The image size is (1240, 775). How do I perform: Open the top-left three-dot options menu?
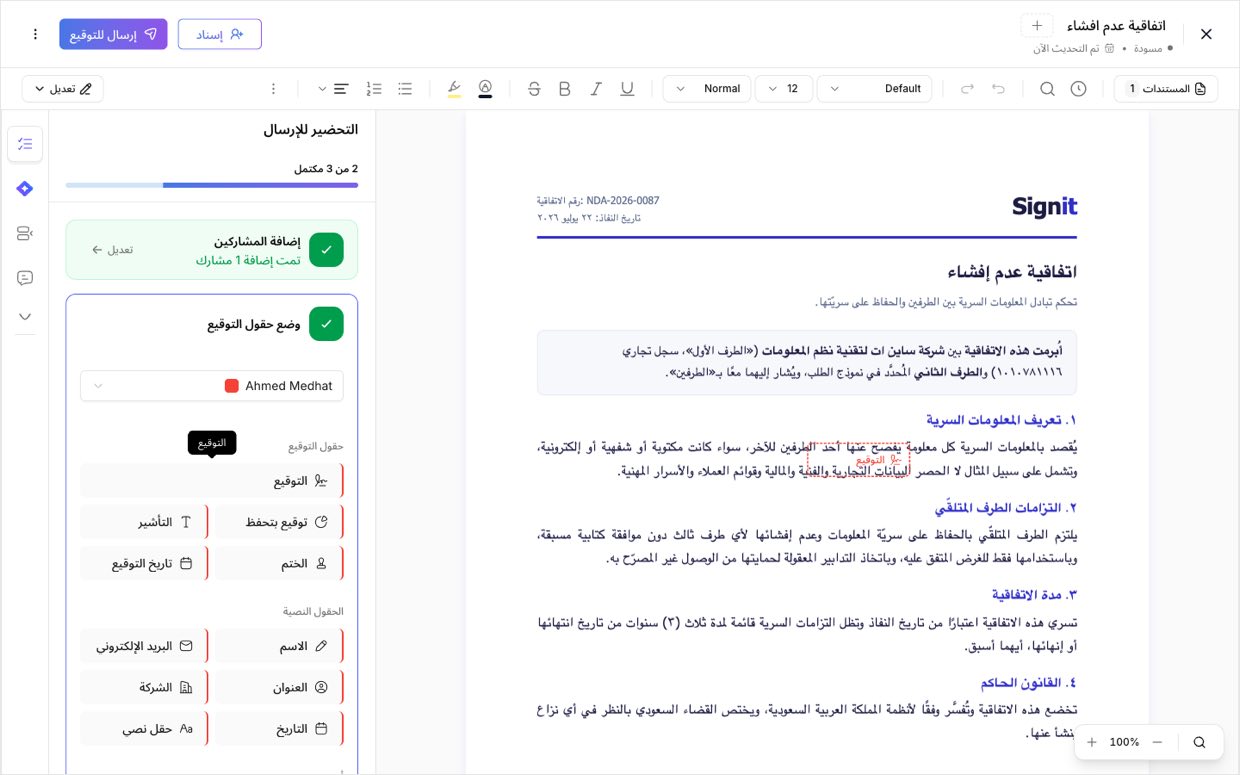click(35, 34)
